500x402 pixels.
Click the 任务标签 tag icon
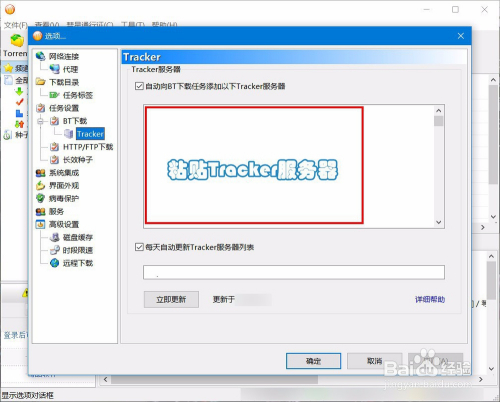[x=54, y=95]
